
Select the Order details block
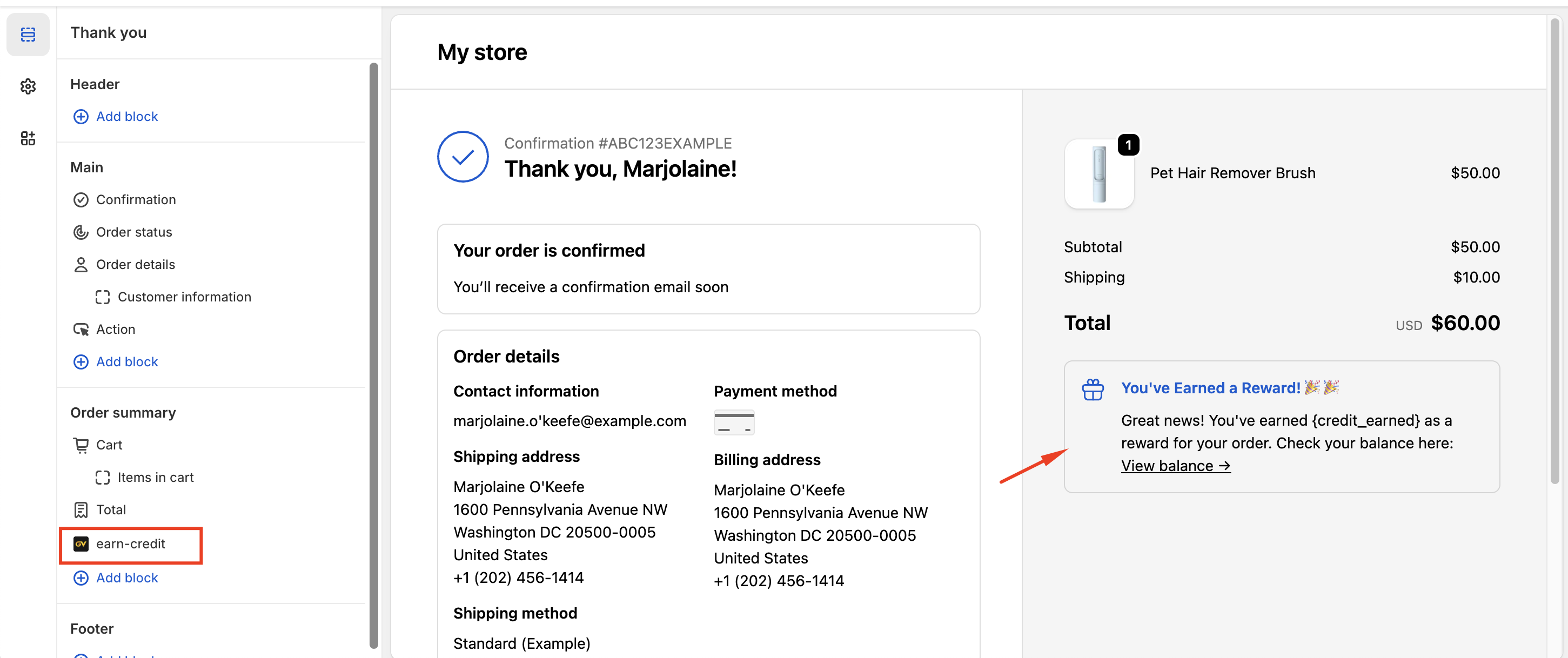tap(135, 264)
